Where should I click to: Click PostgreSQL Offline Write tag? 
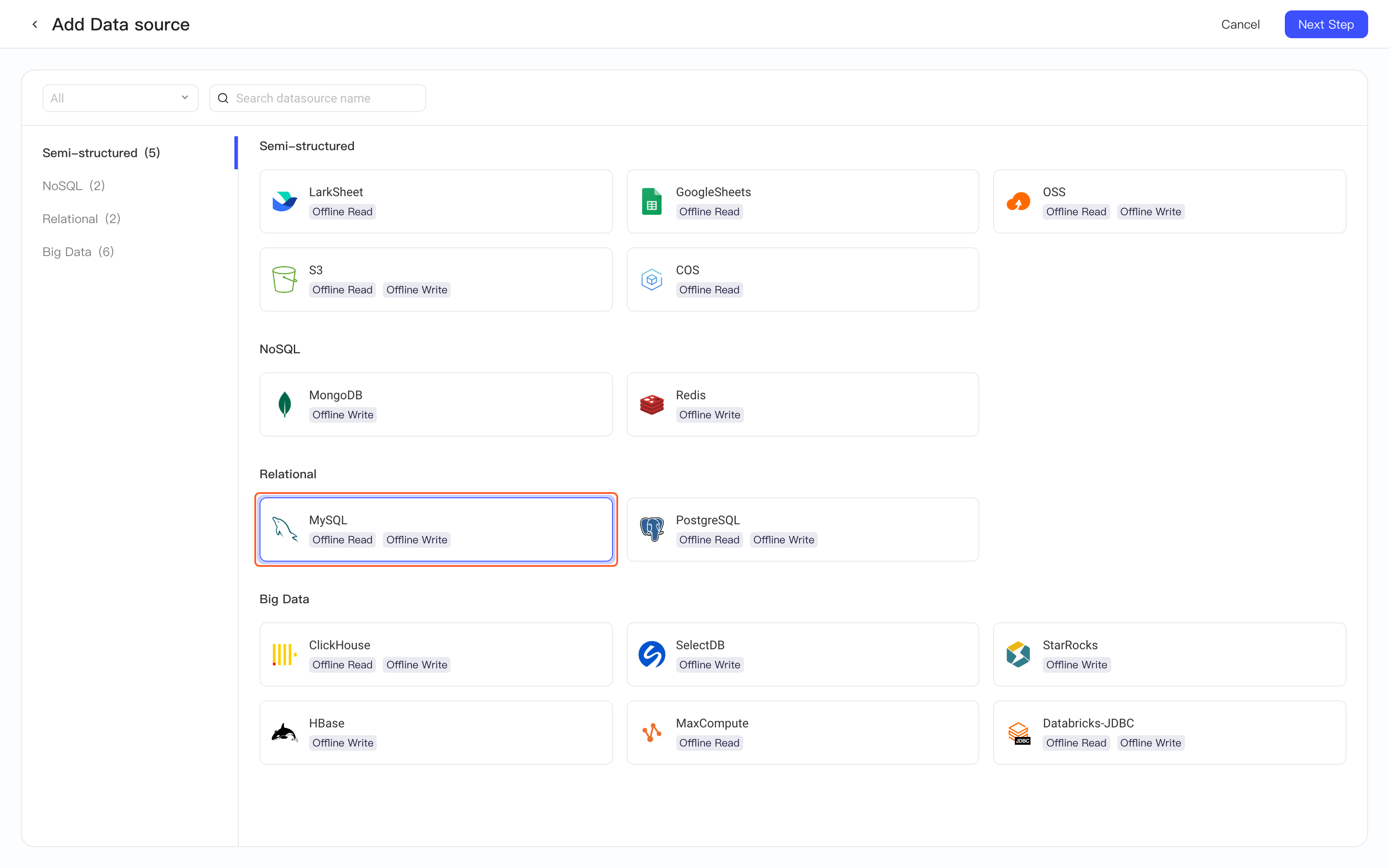click(783, 539)
